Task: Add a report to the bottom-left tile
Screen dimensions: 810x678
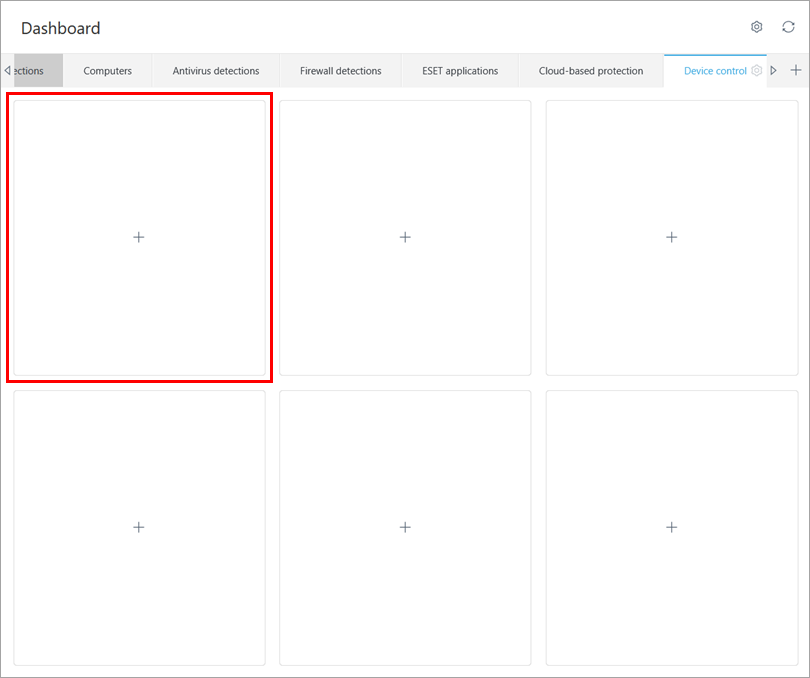Action: pos(139,527)
